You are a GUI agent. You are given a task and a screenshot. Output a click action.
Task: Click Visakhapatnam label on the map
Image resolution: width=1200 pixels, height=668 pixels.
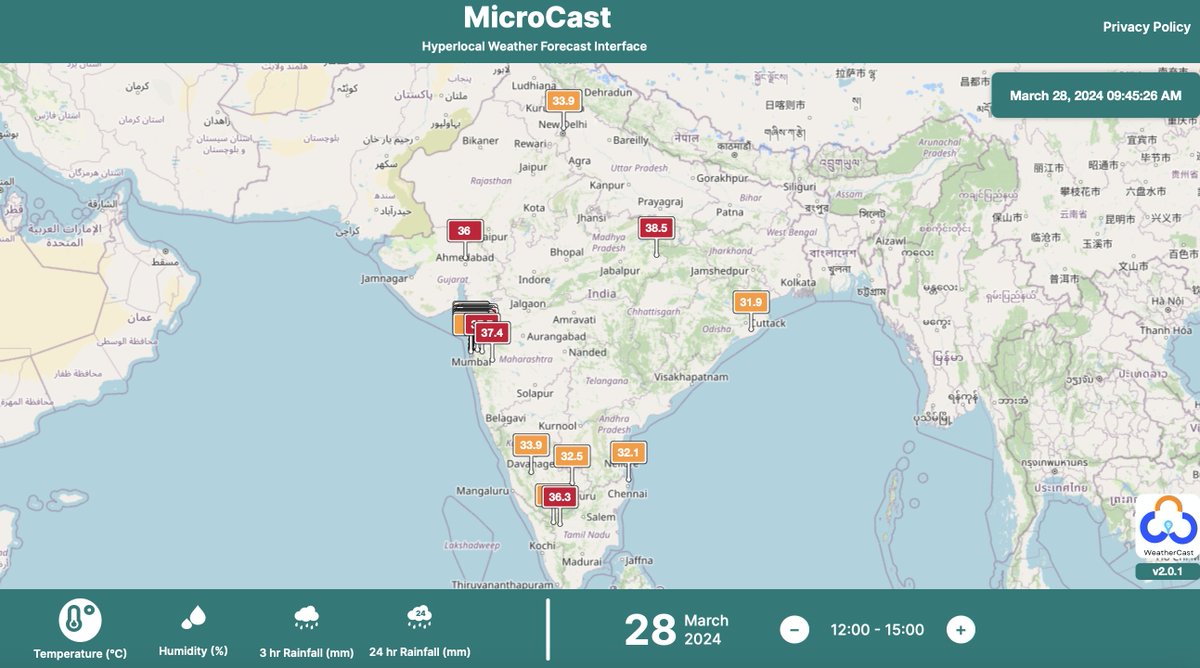691,377
